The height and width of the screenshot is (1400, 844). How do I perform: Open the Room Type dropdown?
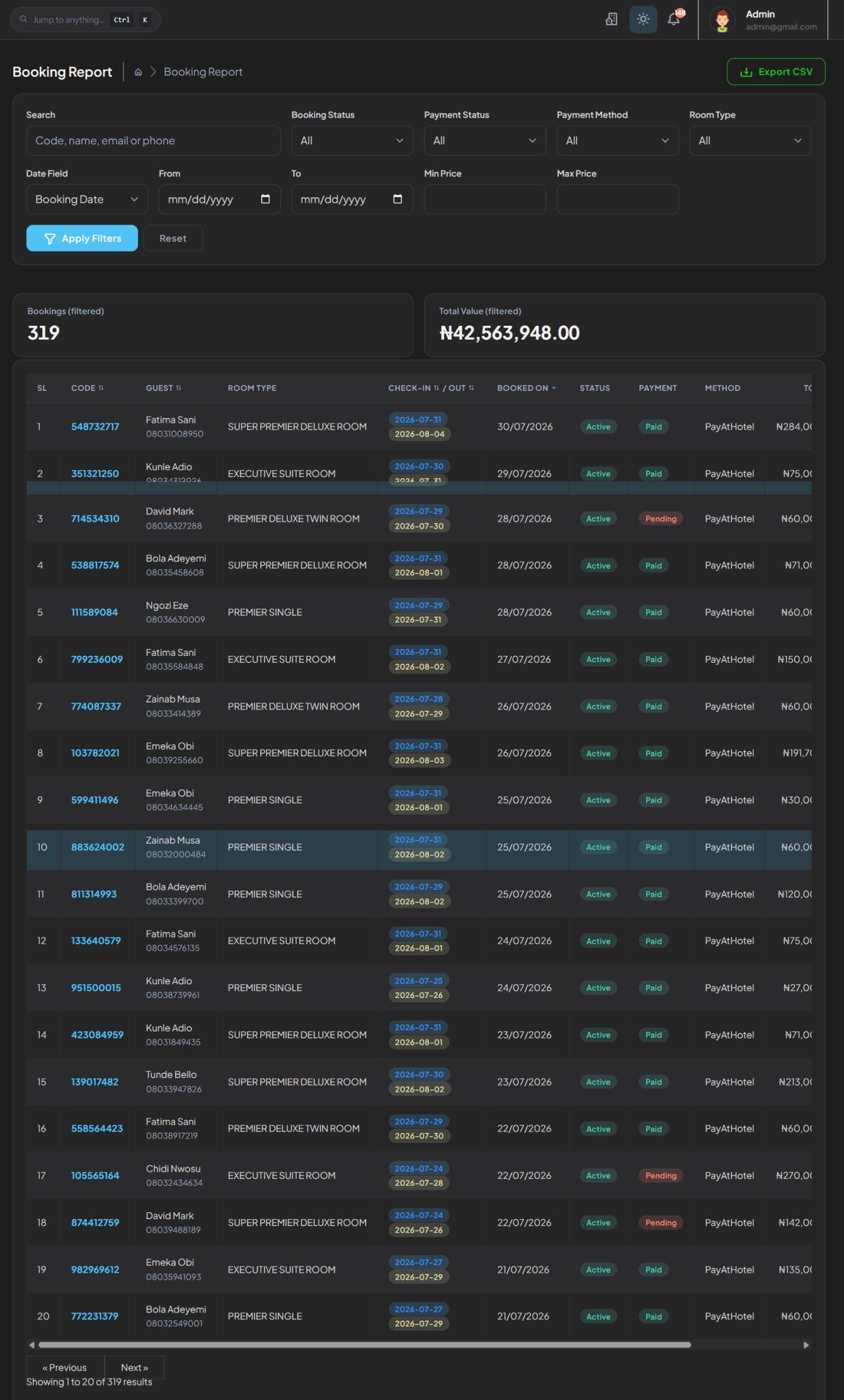[x=750, y=141]
